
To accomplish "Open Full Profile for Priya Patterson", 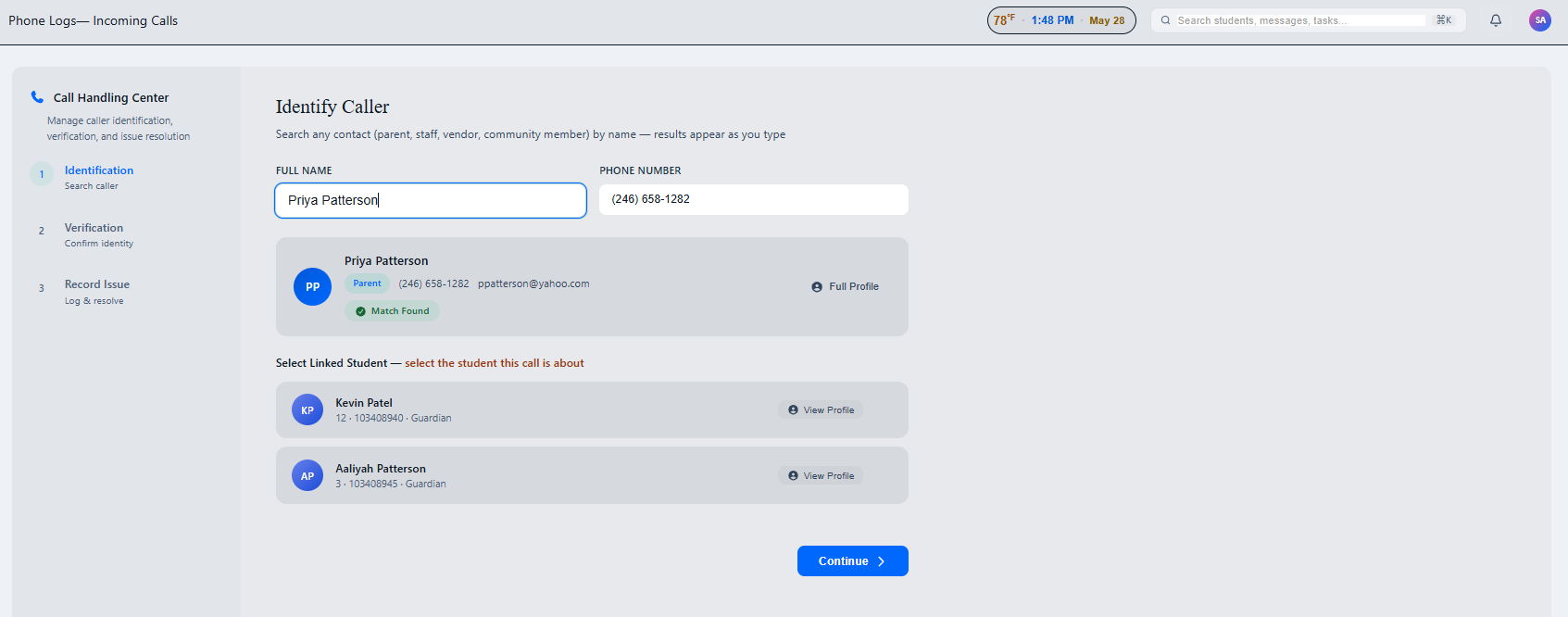I will click(845, 287).
